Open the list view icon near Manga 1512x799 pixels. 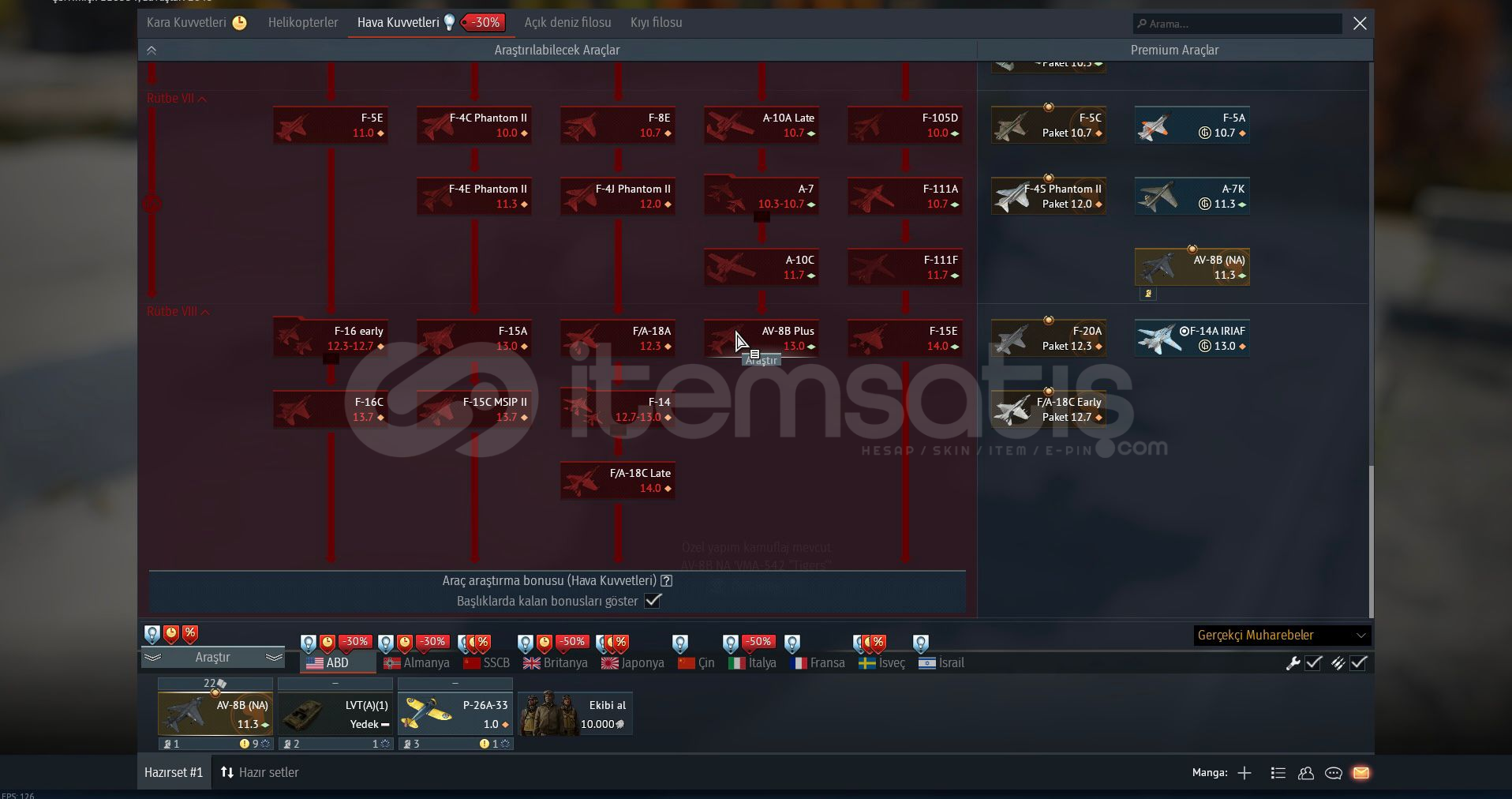[x=1278, y=773]
